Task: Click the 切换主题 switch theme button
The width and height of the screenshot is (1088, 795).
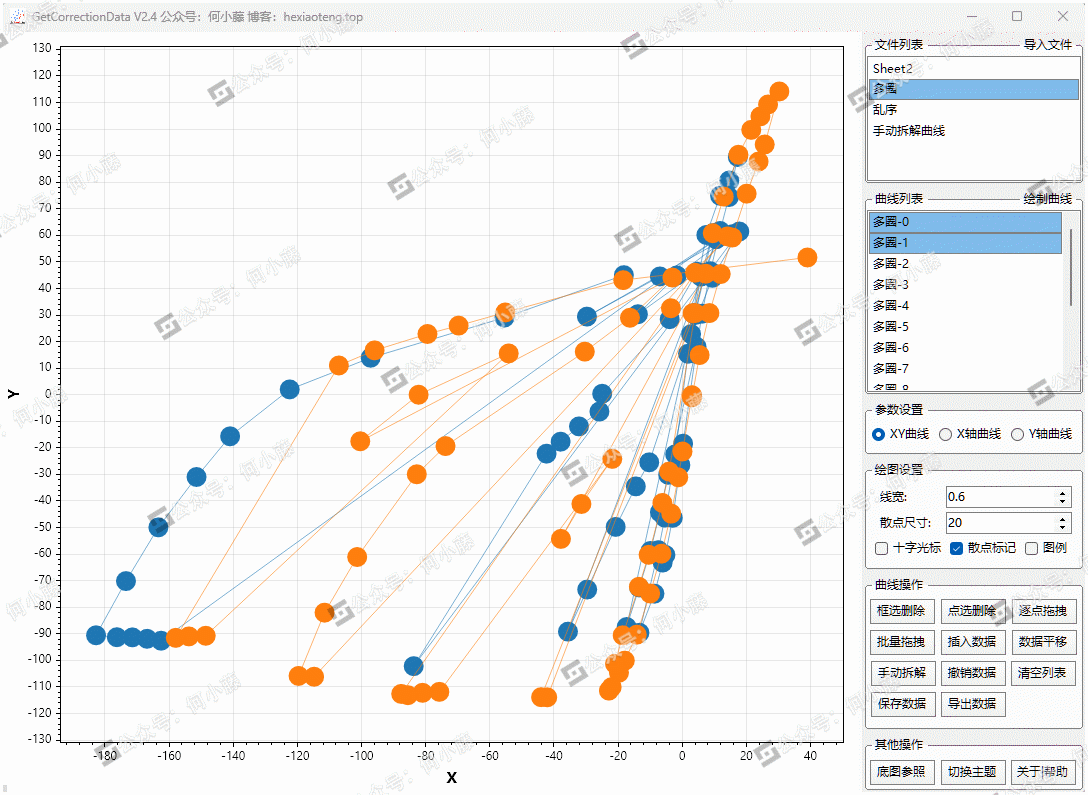Action: (x=972, y=772)
